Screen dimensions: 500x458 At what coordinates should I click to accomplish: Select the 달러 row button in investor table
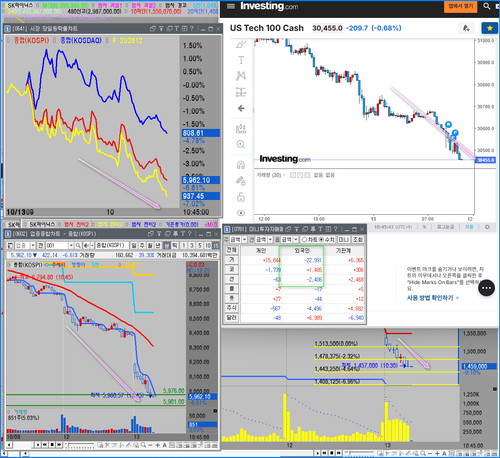pyautogui.click(x=232, y=318)
